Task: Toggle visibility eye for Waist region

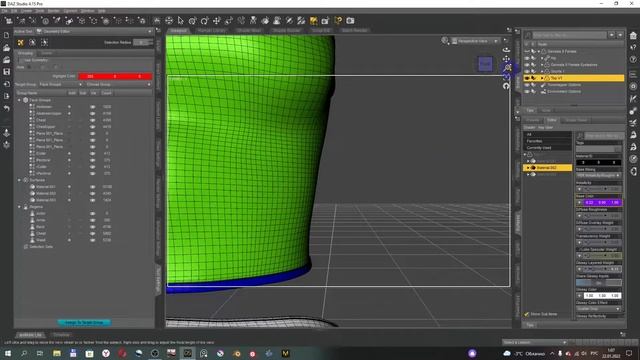Action: point(93,240)
